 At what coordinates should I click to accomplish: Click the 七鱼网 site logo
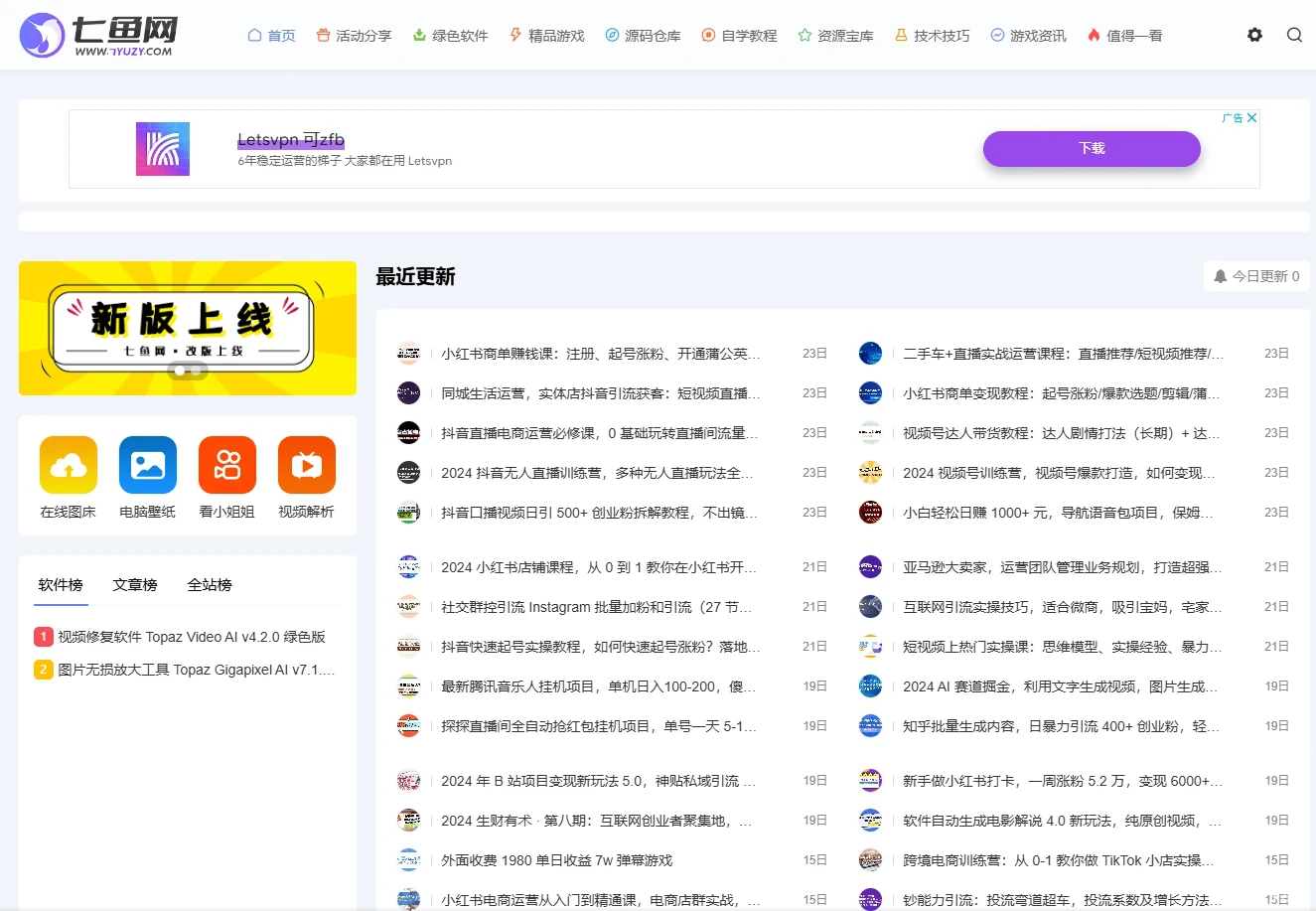[96, 34]
